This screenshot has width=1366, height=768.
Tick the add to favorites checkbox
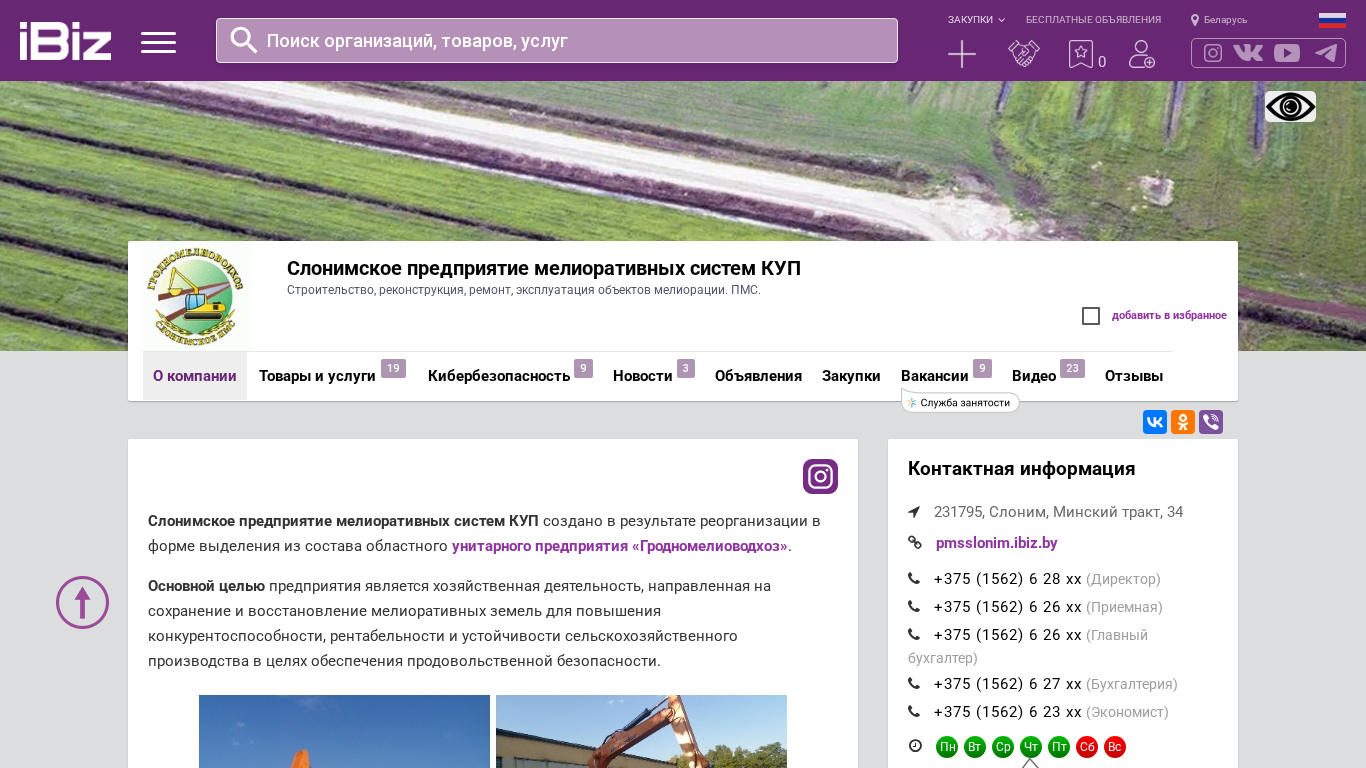tap(1091, 316)
